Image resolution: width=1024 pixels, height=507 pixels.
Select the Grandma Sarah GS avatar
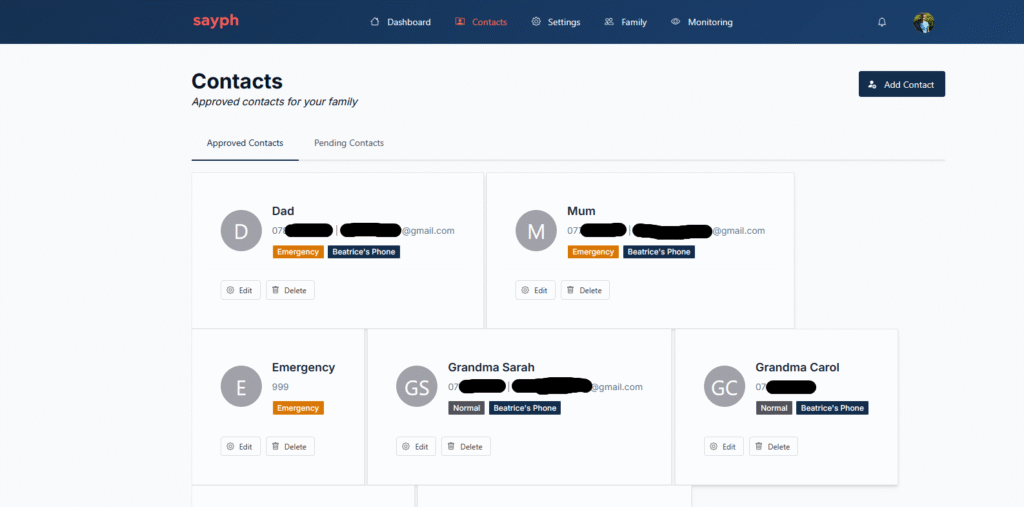point(416,387)
